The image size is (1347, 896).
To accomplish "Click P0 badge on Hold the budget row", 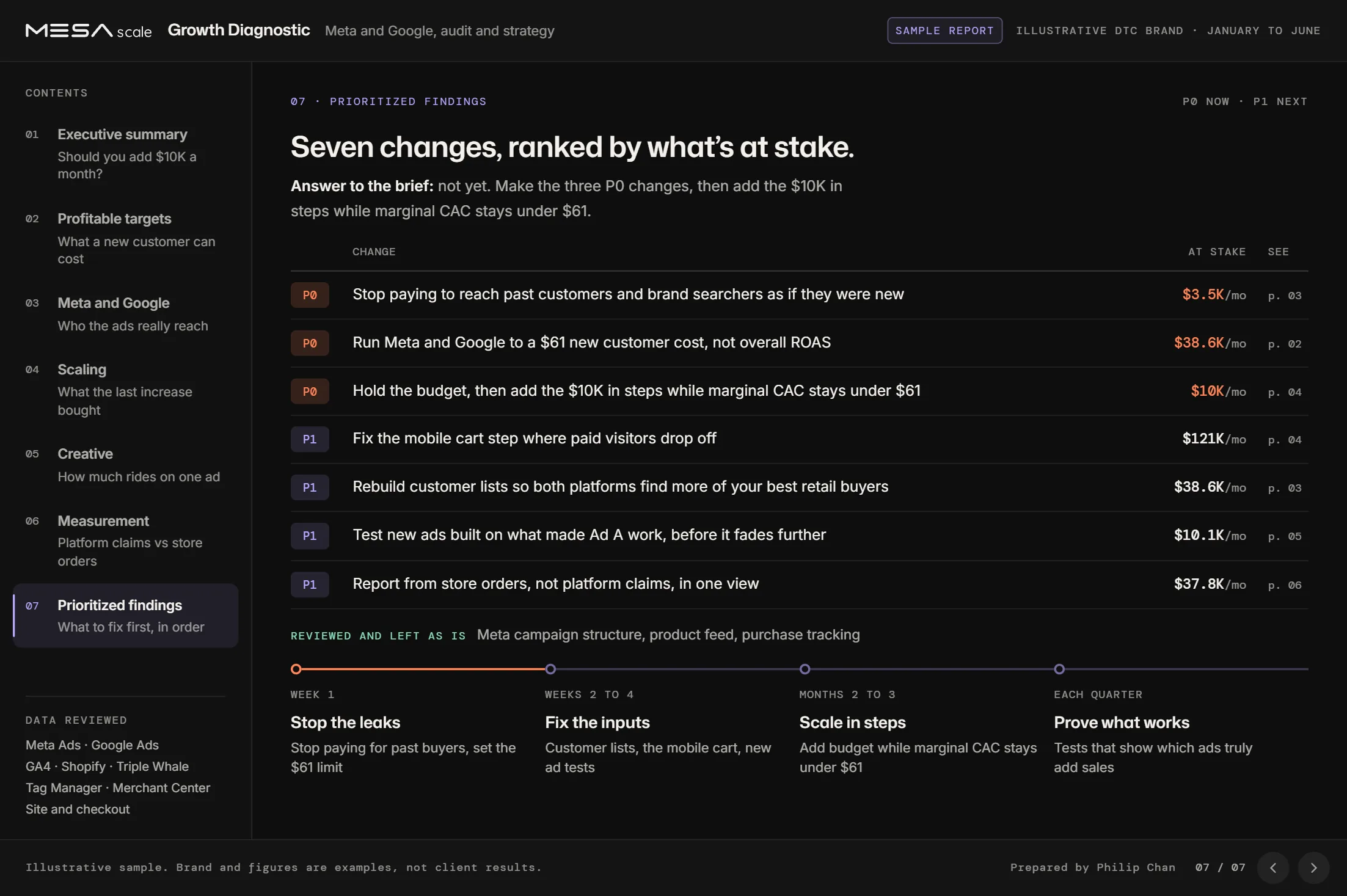I will point(310,392).
